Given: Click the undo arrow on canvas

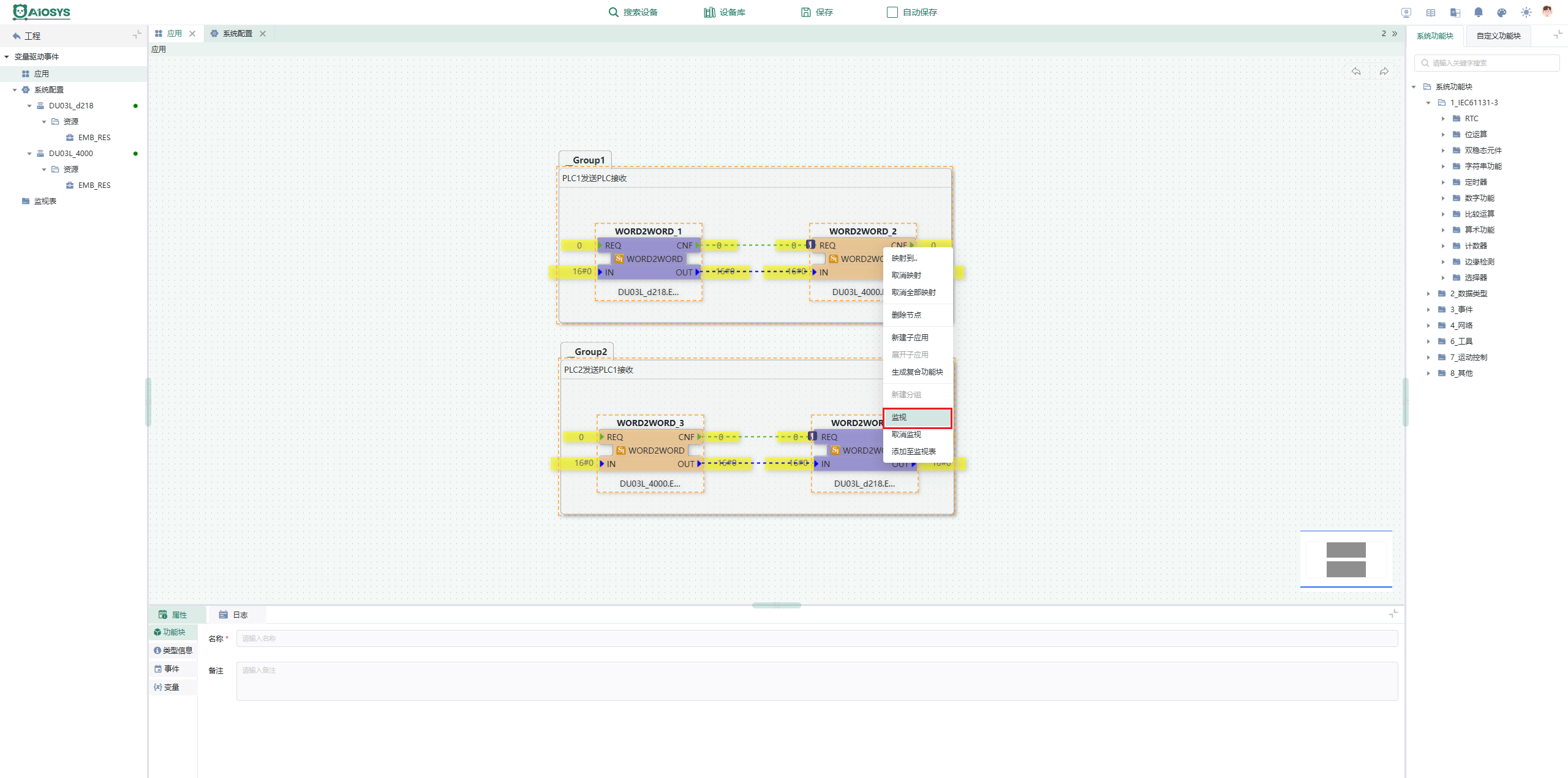Looking at the screenshot, I should [1356, 72].
